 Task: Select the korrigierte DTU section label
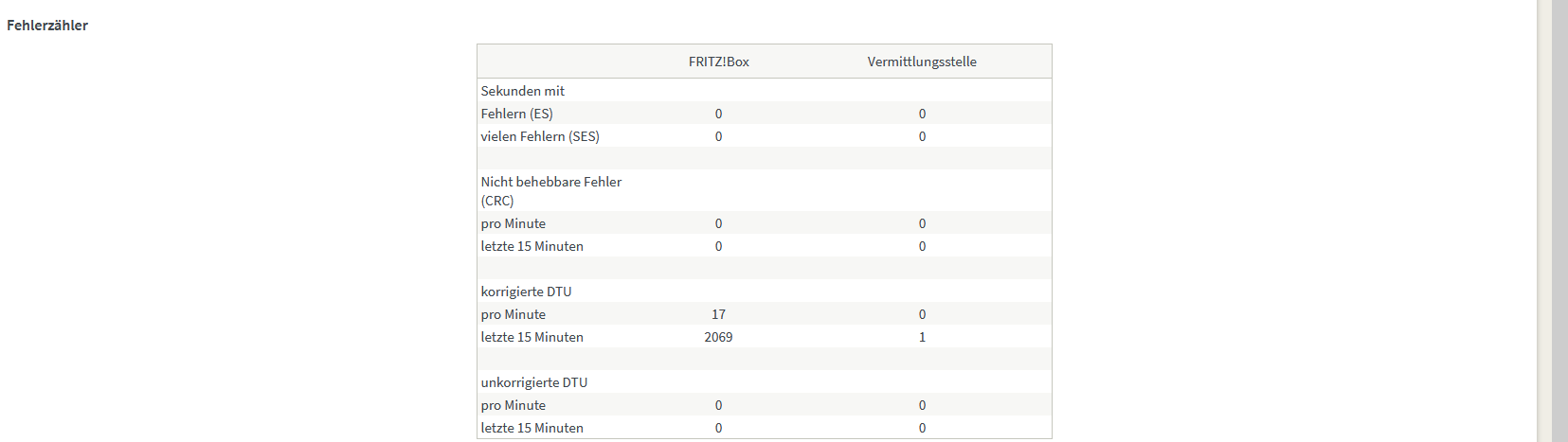(526, 292)
